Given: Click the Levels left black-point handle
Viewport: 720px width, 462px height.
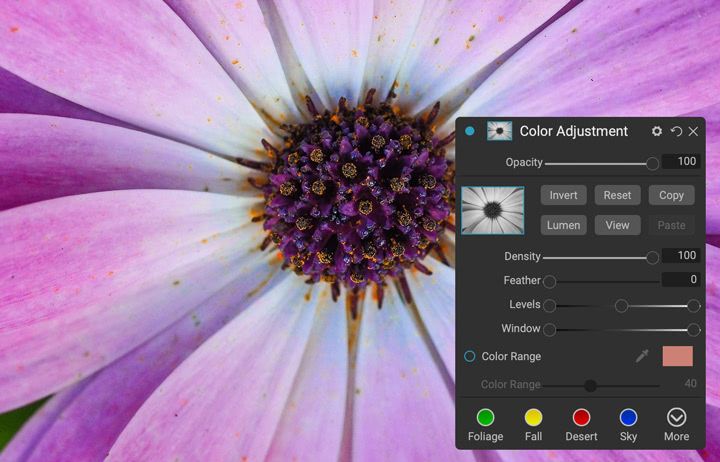Looking at the screenshot, I should pyautogui.click(x=550, y=306).
